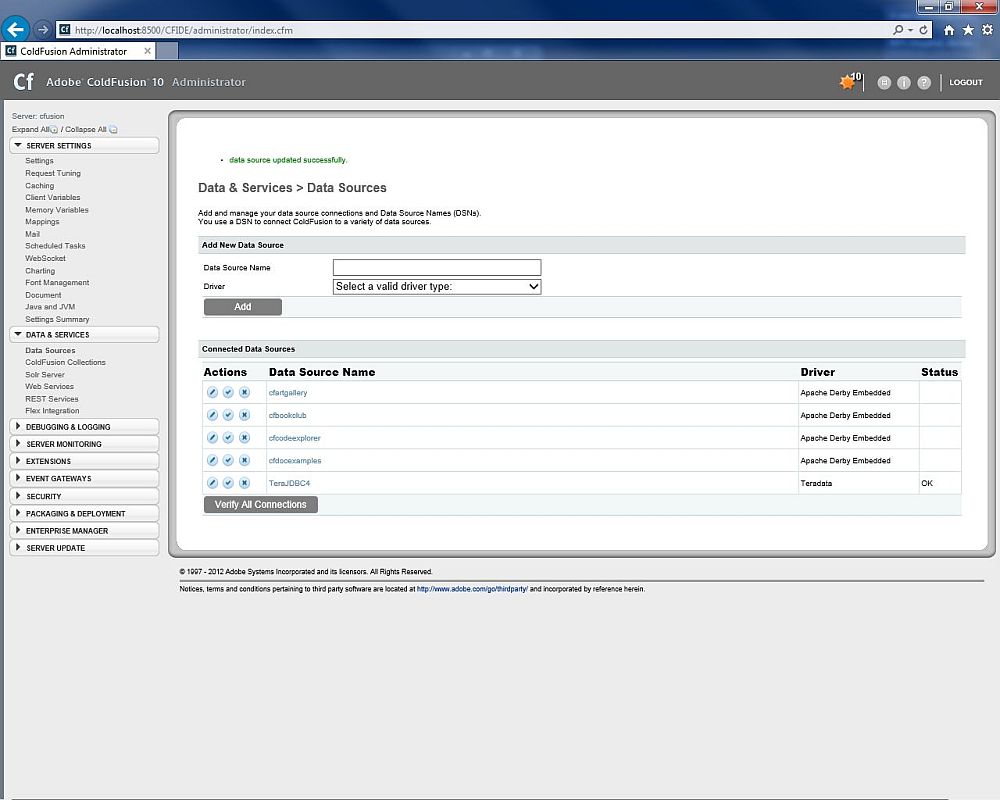The image size is (1000, 800).
Task: Open the browser favorites star
Action: click(x=968, y=30)
